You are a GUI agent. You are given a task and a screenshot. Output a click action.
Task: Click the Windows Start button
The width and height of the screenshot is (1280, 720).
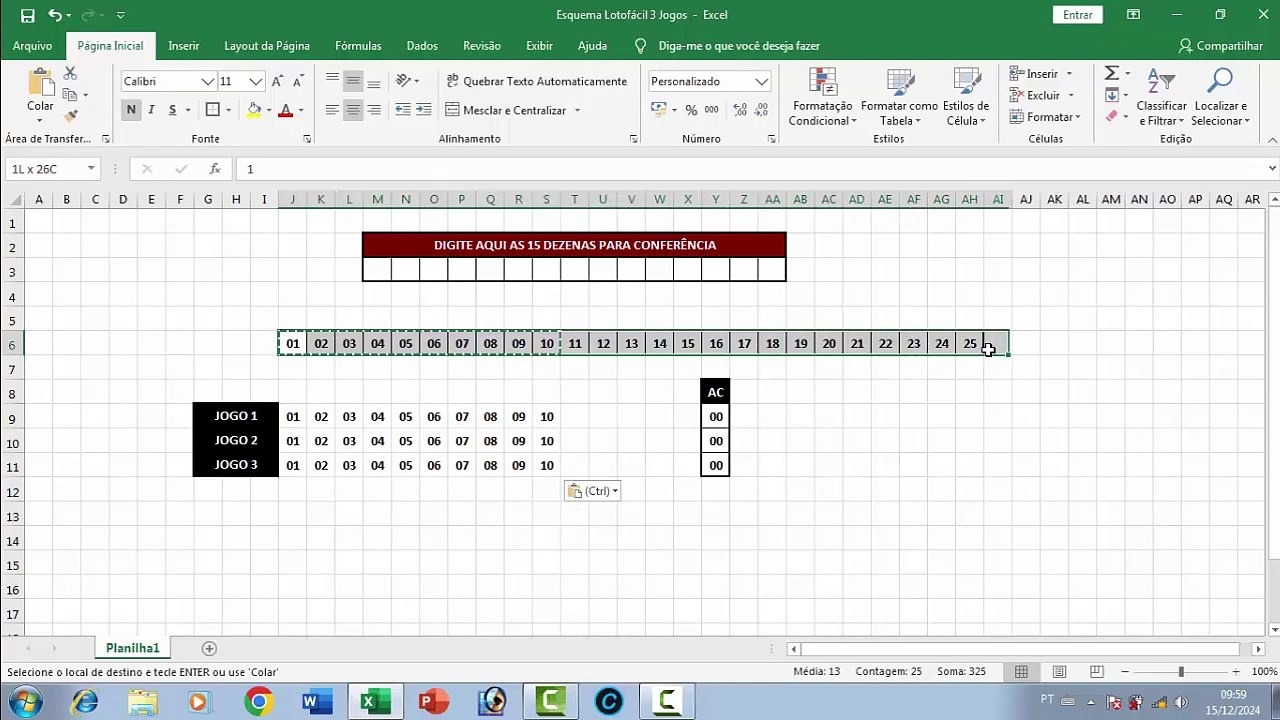tap(24, 702)
